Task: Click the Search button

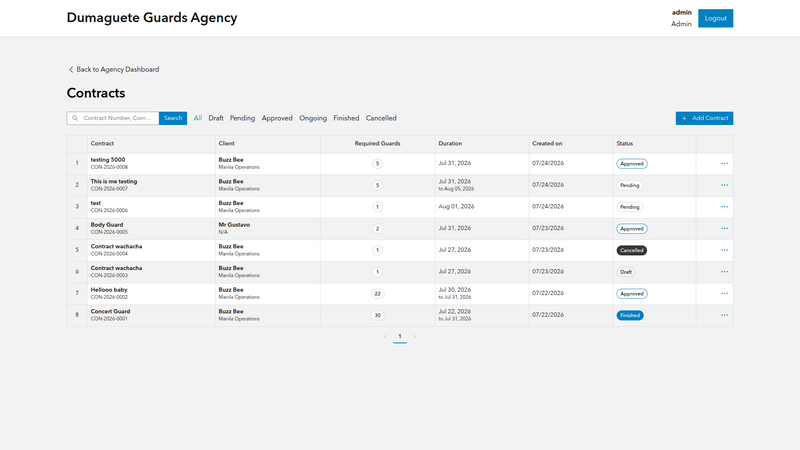Action: pos(173,118)
